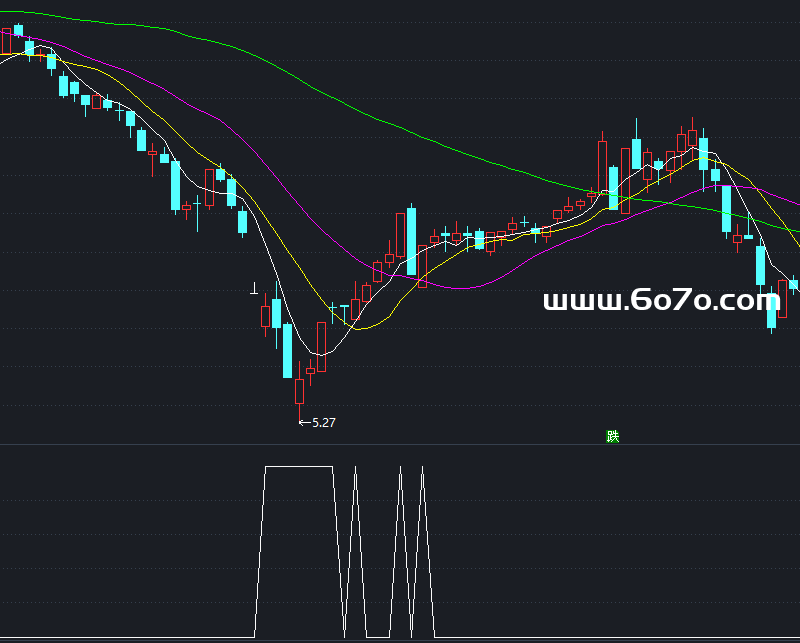
Task: Click the white ⊥ marker above the candles
Action: point(254,288)
